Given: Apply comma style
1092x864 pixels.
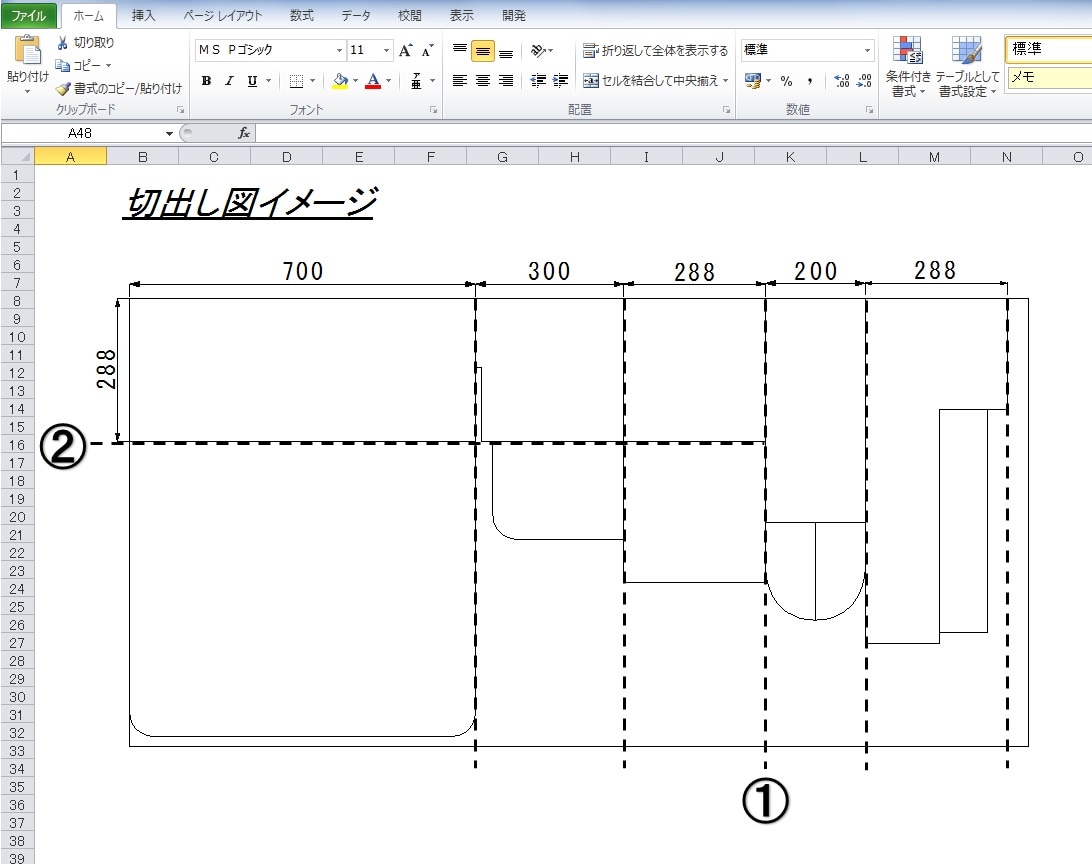Looking at the screenshot, I should [809, 81].
